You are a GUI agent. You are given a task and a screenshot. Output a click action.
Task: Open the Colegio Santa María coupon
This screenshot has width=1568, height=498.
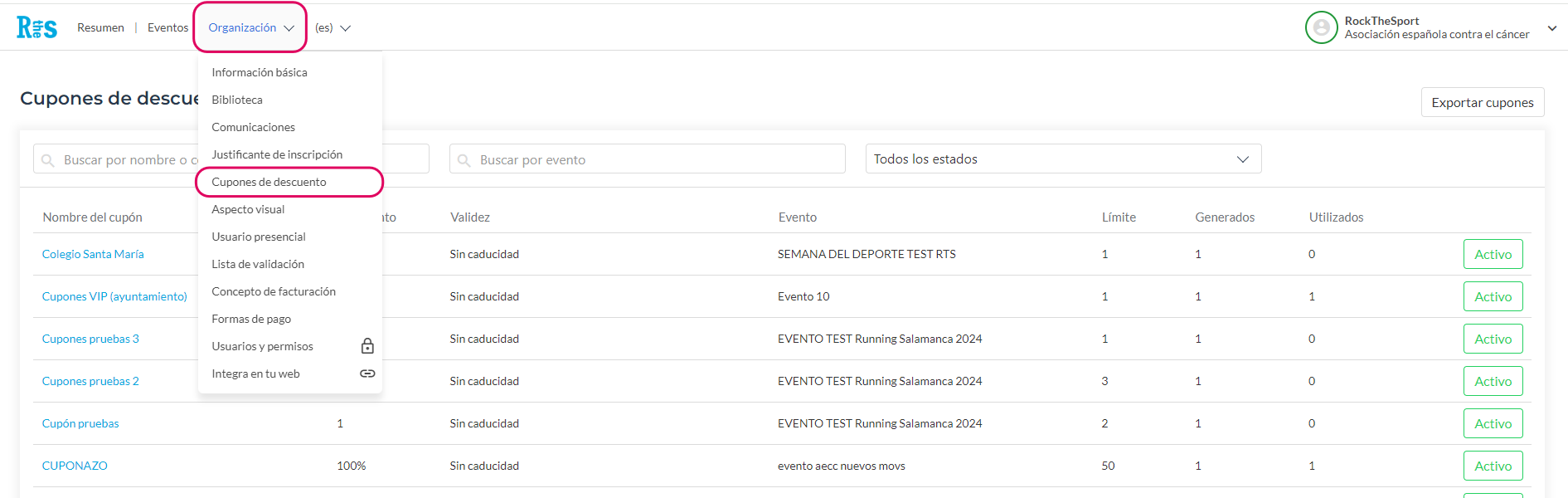pos(93,254)
